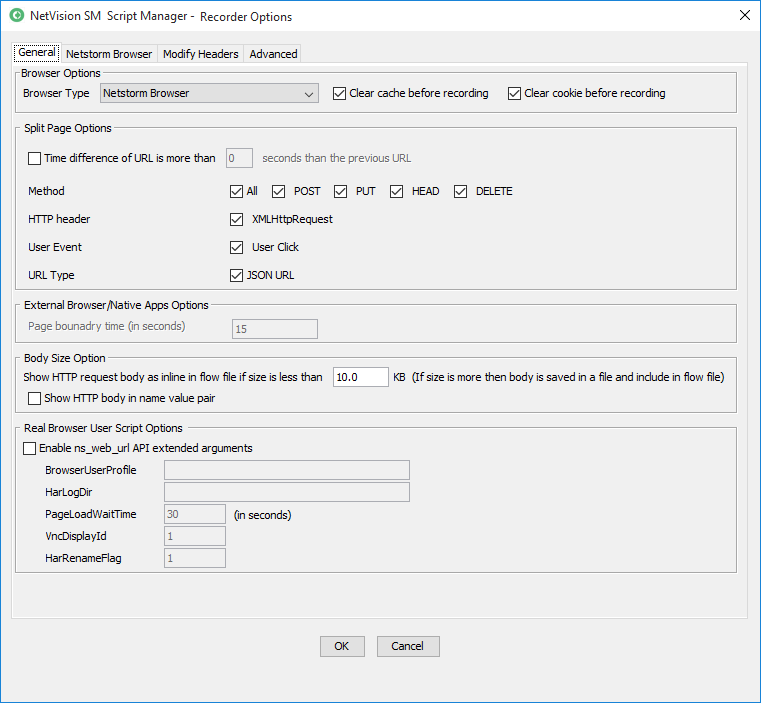
Task: Enable Time difference of URL checkbox
Action: coord(34,158)
